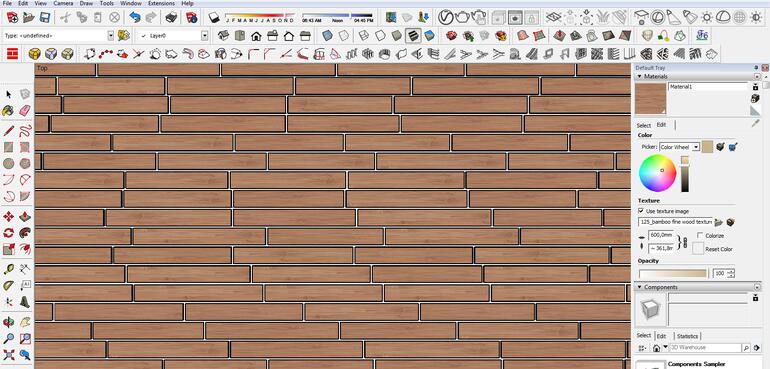Click the 3D Warehouse search field
Image resolution: width=770 pixels, height=369 pixels.
coord(705,348)
